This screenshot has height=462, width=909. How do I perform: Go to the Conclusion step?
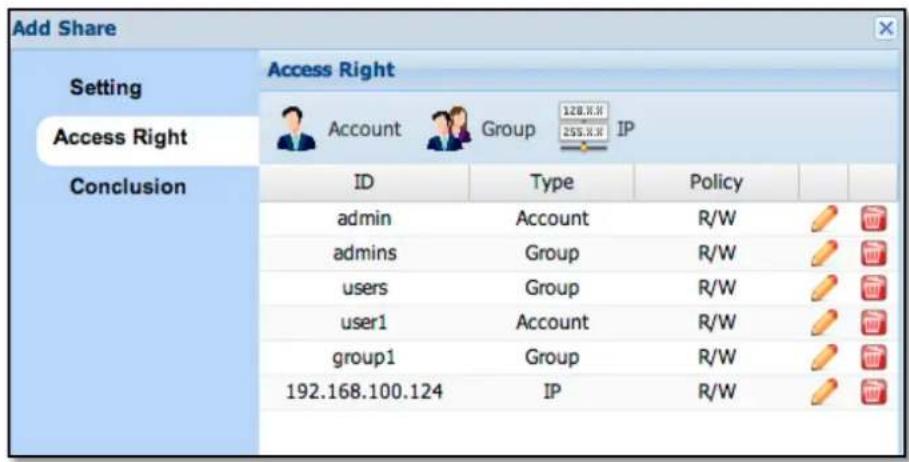[128, 187]
